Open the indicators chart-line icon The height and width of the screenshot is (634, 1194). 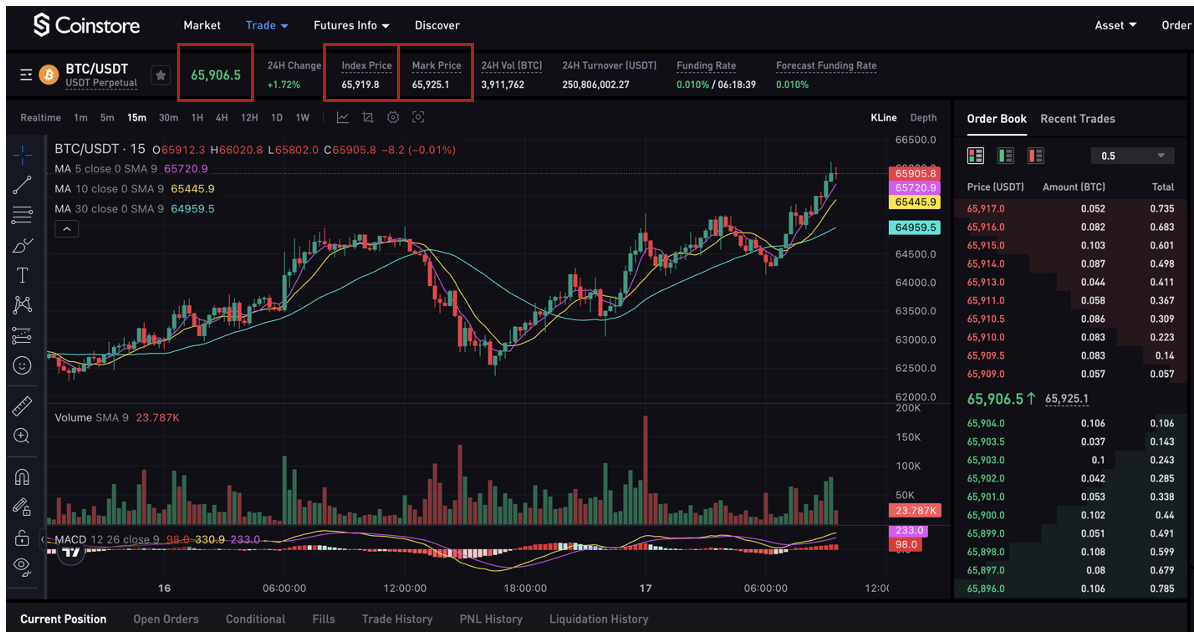point(343,117)
